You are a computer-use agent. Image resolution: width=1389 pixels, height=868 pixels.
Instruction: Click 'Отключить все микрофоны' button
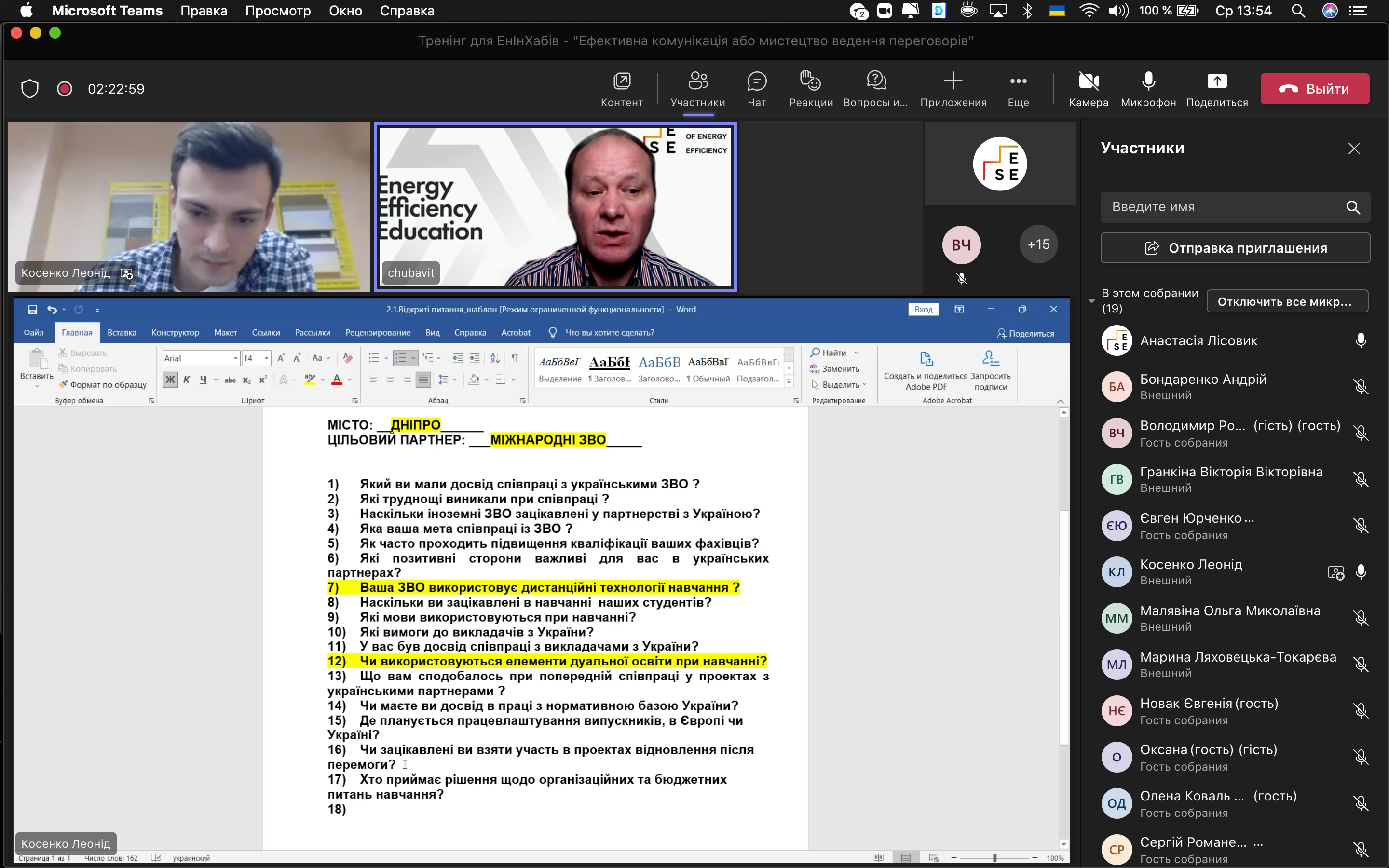tap(1287, 301)
